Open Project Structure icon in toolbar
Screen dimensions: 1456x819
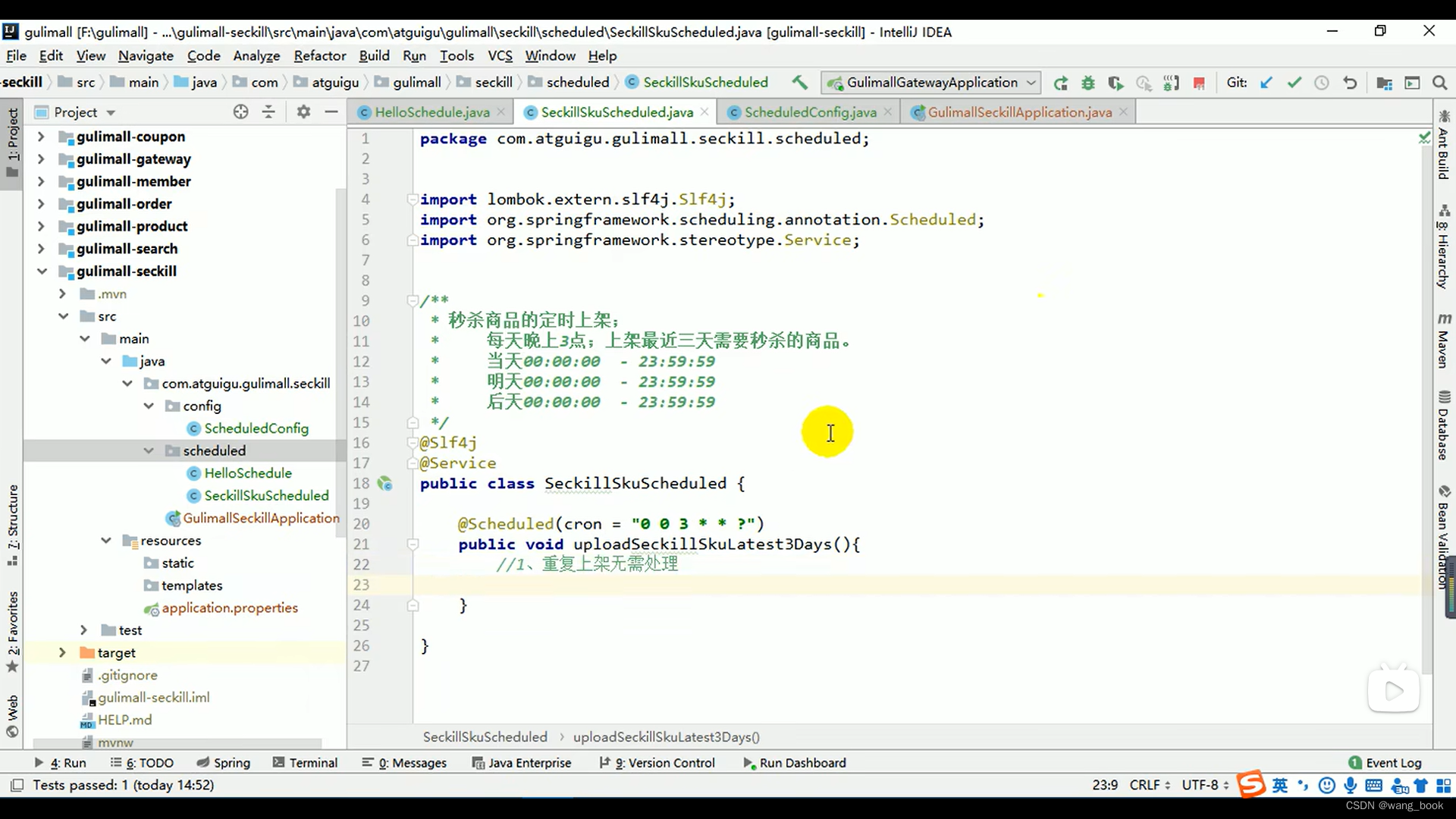1384,83
